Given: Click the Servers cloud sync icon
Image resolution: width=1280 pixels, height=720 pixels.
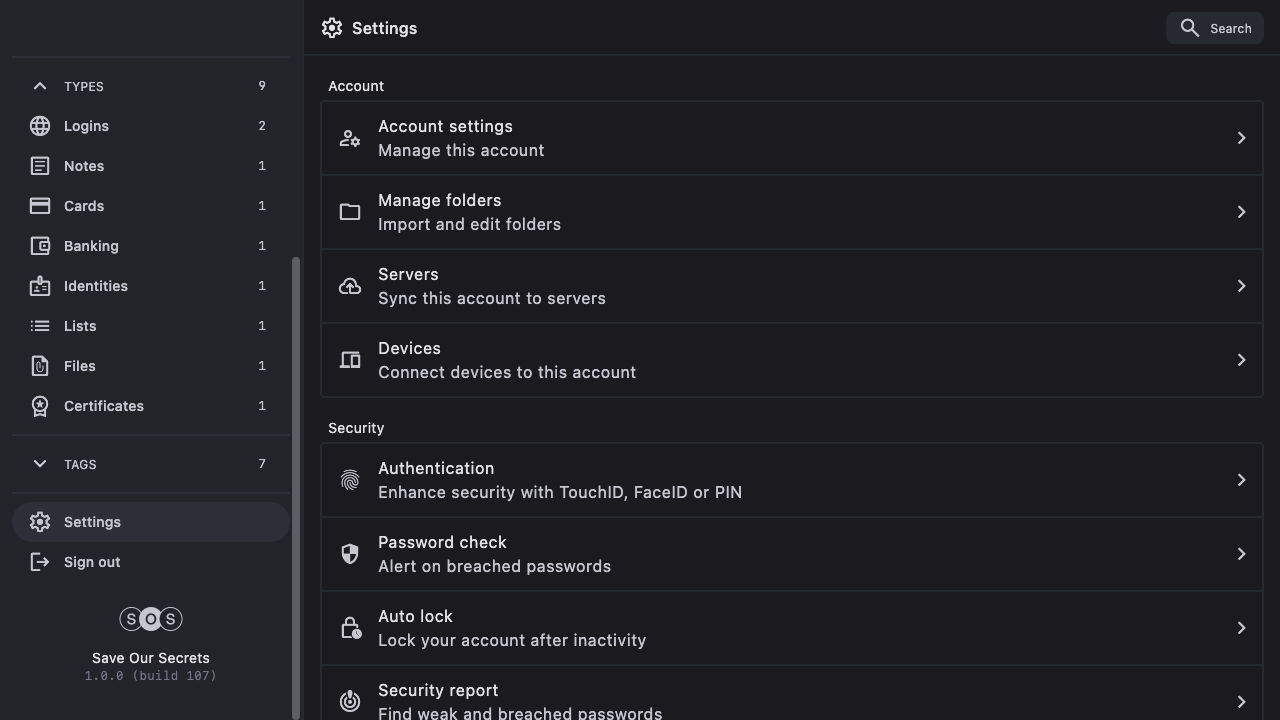Looking at the screenshot, I should click(350, 286).
